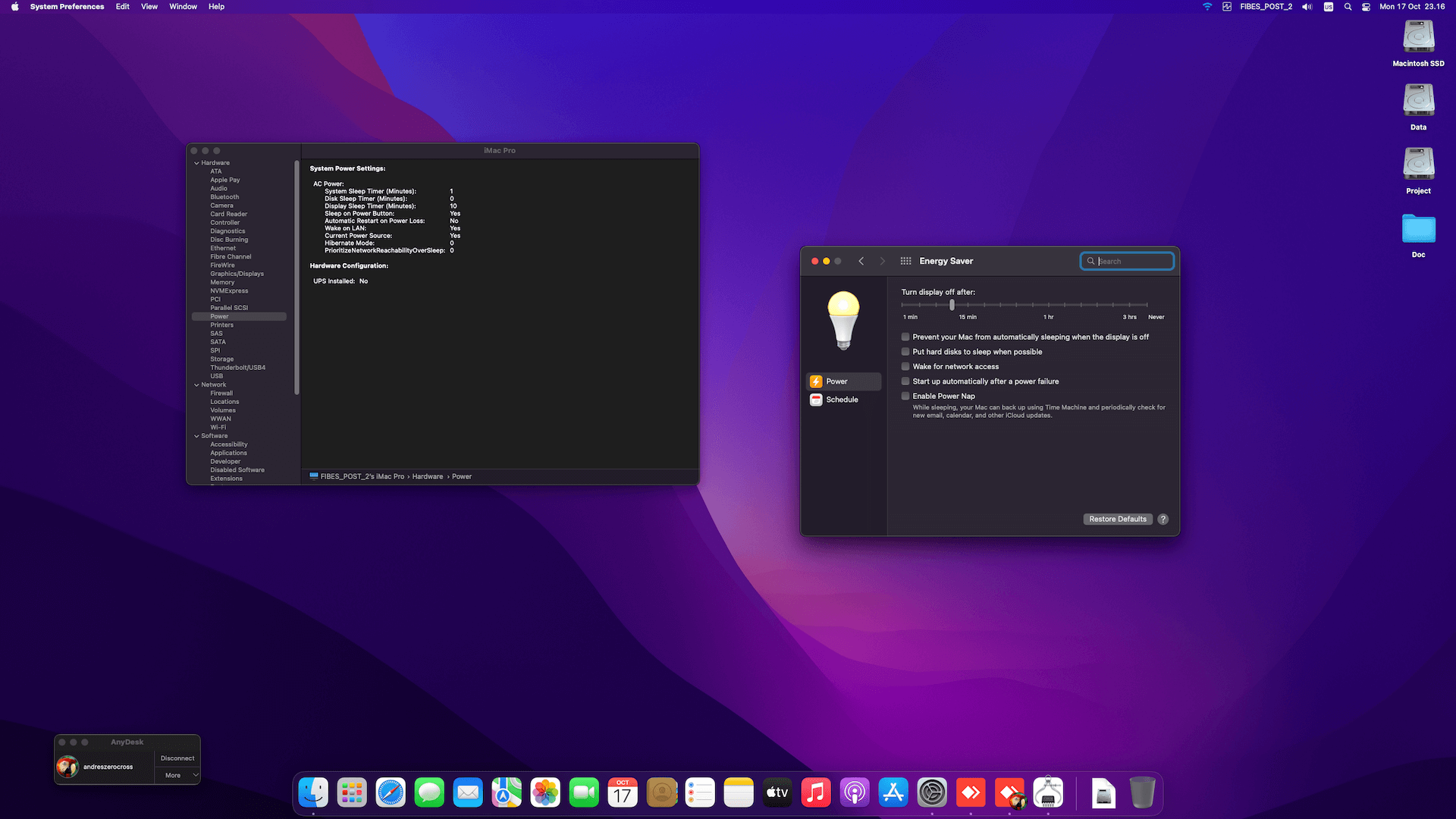Open Control Center in menu bar

[x=1366, y=7]
